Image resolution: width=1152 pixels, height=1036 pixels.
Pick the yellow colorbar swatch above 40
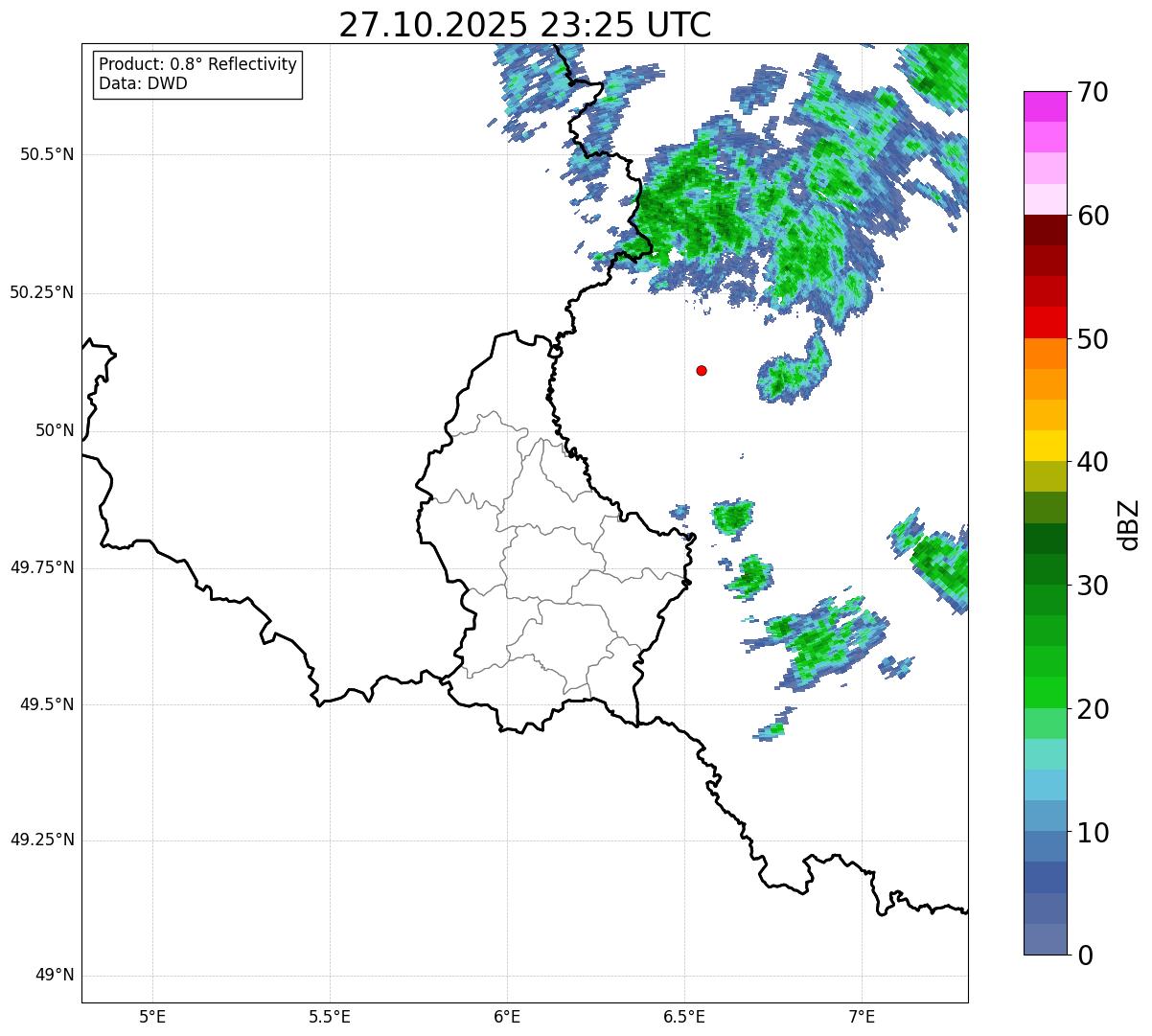[1045, 446]
